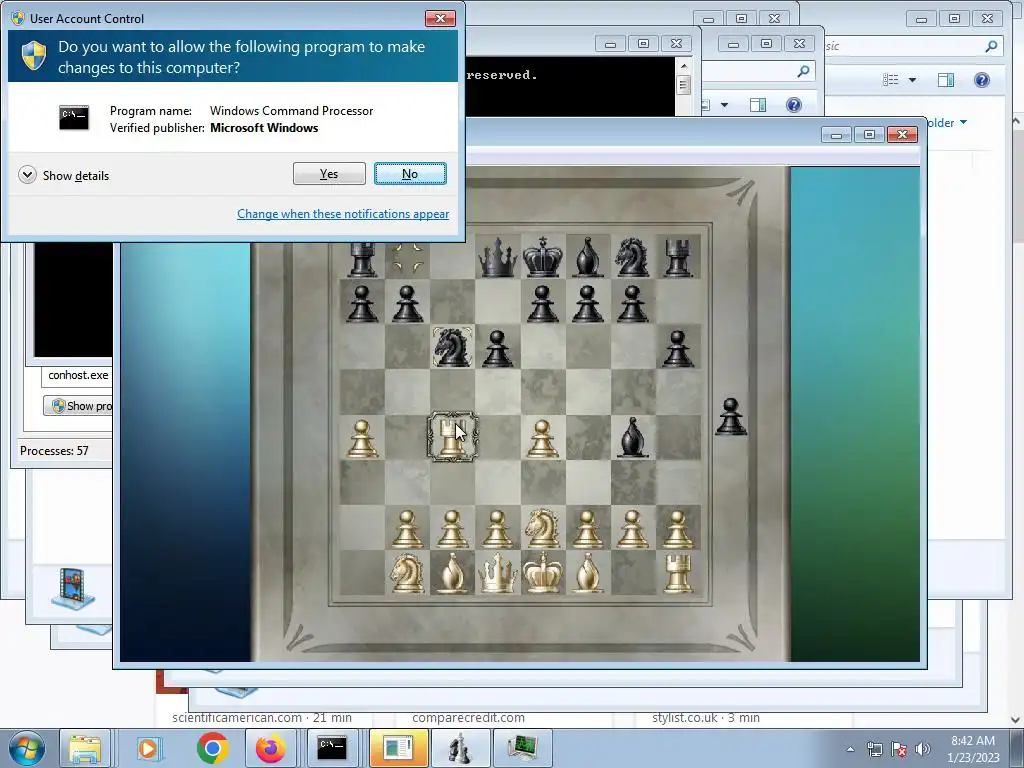
Task: Select the white pawn on b2
Action: tap(408, 528)
